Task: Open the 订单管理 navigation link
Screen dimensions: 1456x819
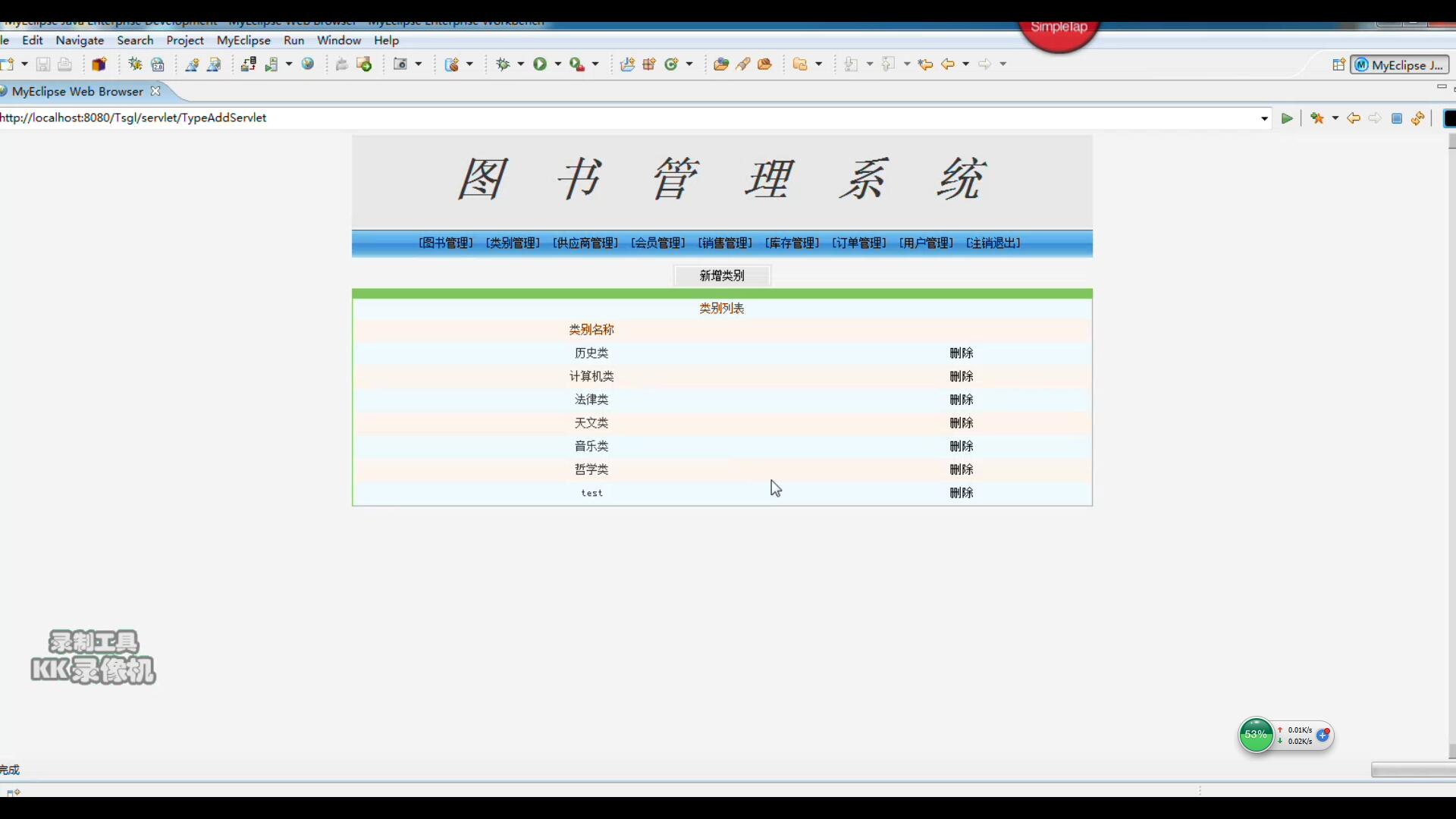Action: (x=859, y=243)
